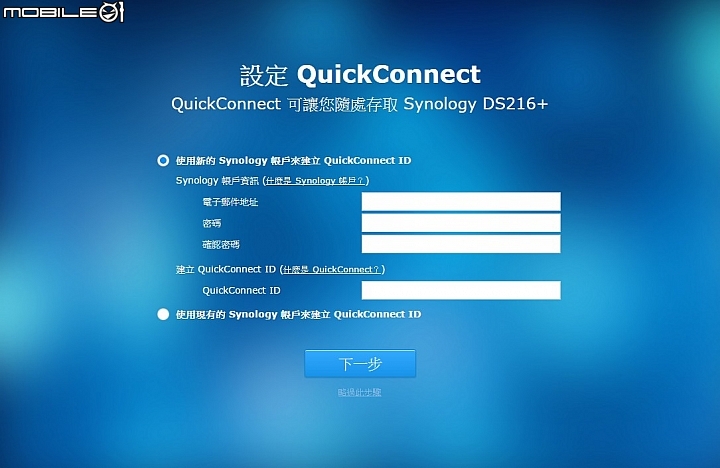Focus the 密碼 password input box
Image resolution: width=720 pixels, height=468 pixels.
coord(461,223)
